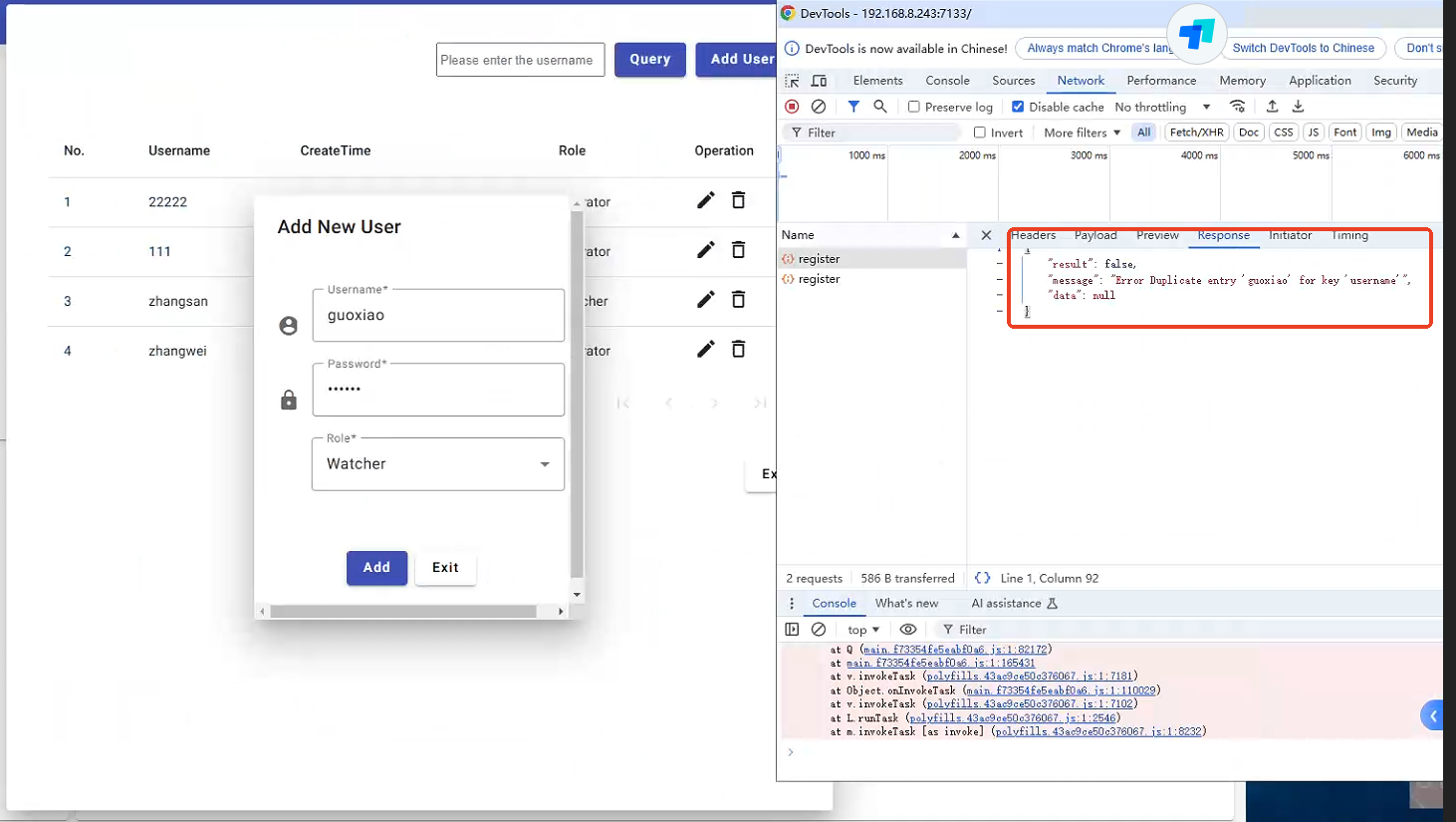
Task: Click the Add button in dialog
Action: tap(376, 568)
